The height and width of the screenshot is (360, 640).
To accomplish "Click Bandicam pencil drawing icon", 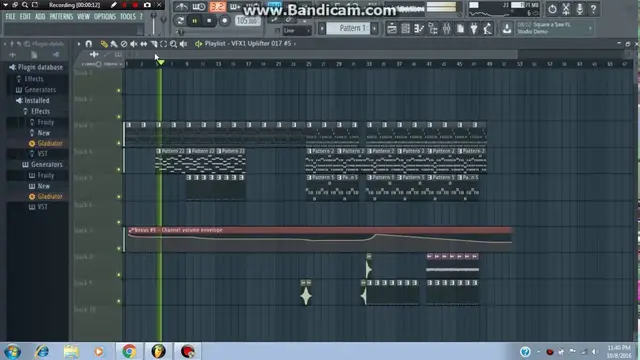I will [113, 5].
